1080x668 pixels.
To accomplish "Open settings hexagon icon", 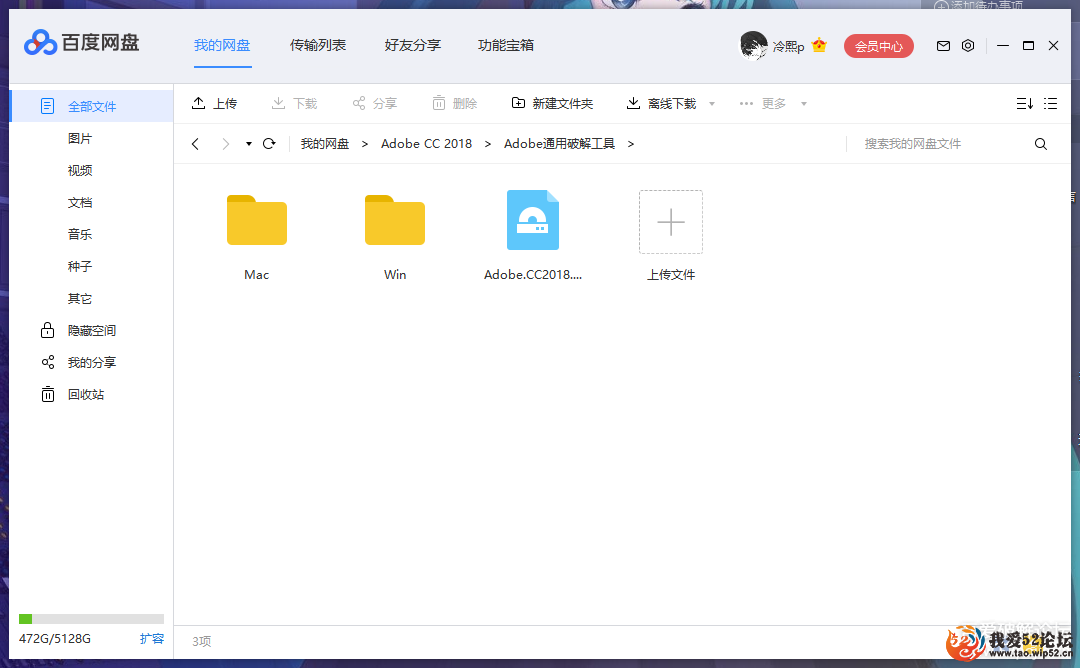I will point(968,45).
